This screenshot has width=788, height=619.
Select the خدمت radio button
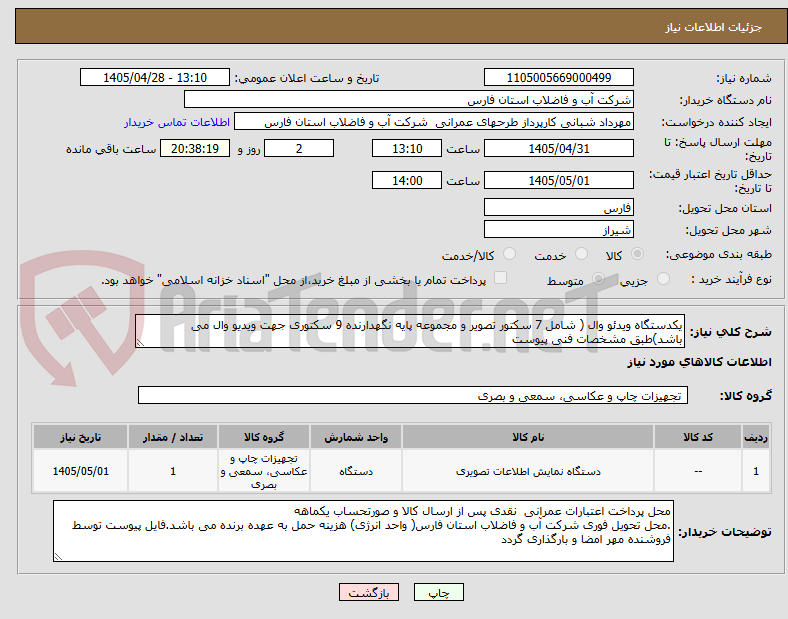click(581, 254)
